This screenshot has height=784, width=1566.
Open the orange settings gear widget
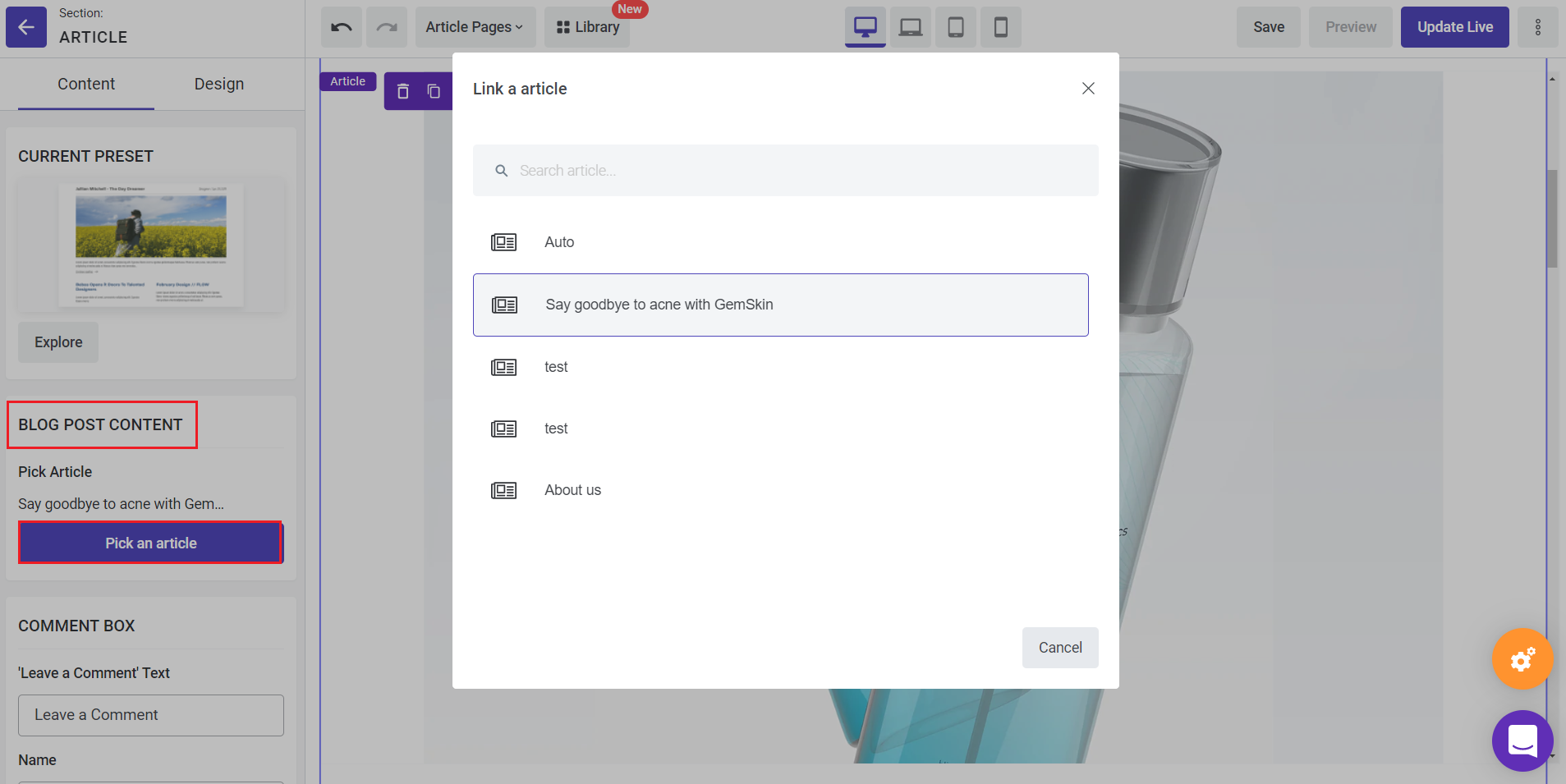click(1522, 658)
